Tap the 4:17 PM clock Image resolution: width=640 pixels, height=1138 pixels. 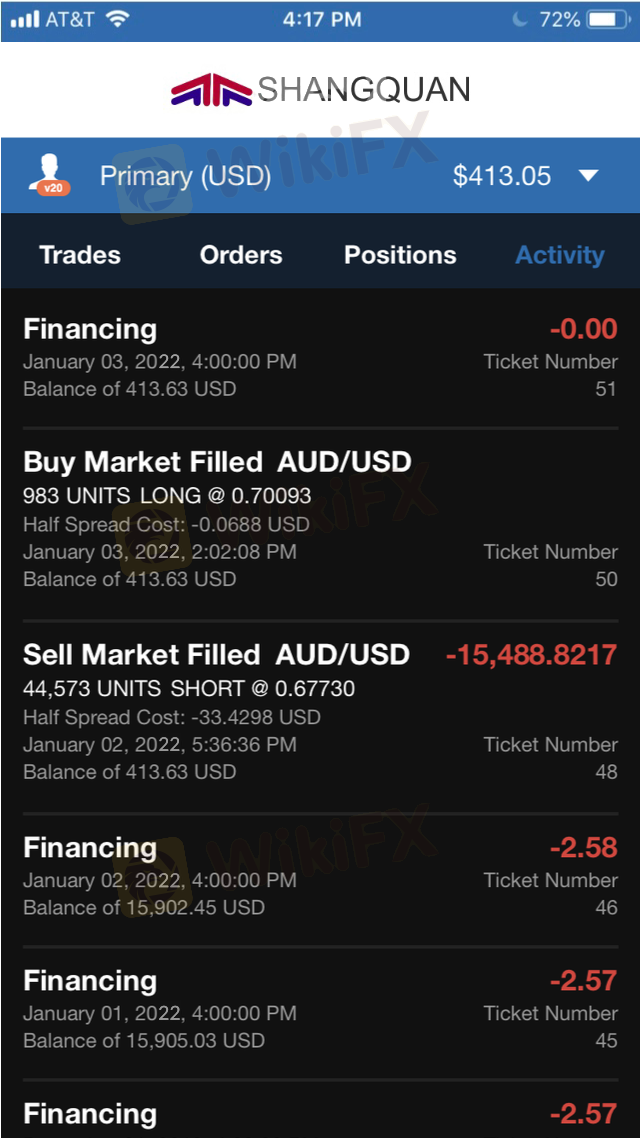pos(322,19)
